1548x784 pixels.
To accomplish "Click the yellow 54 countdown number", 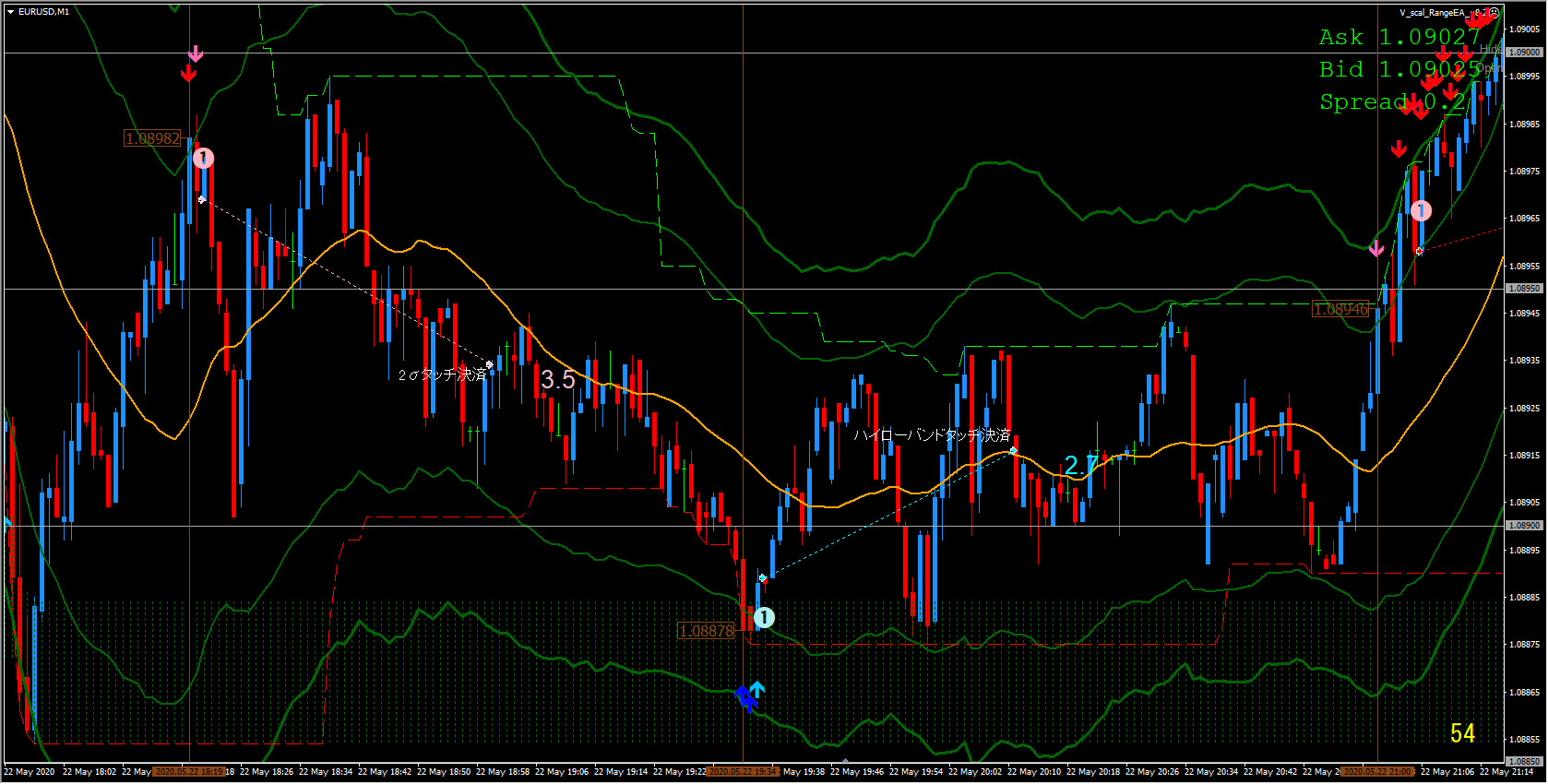I will tap(1463, 733).
